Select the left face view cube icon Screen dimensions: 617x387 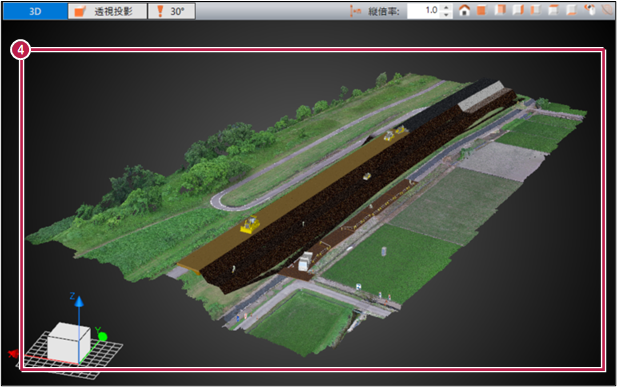coord(535,10)
